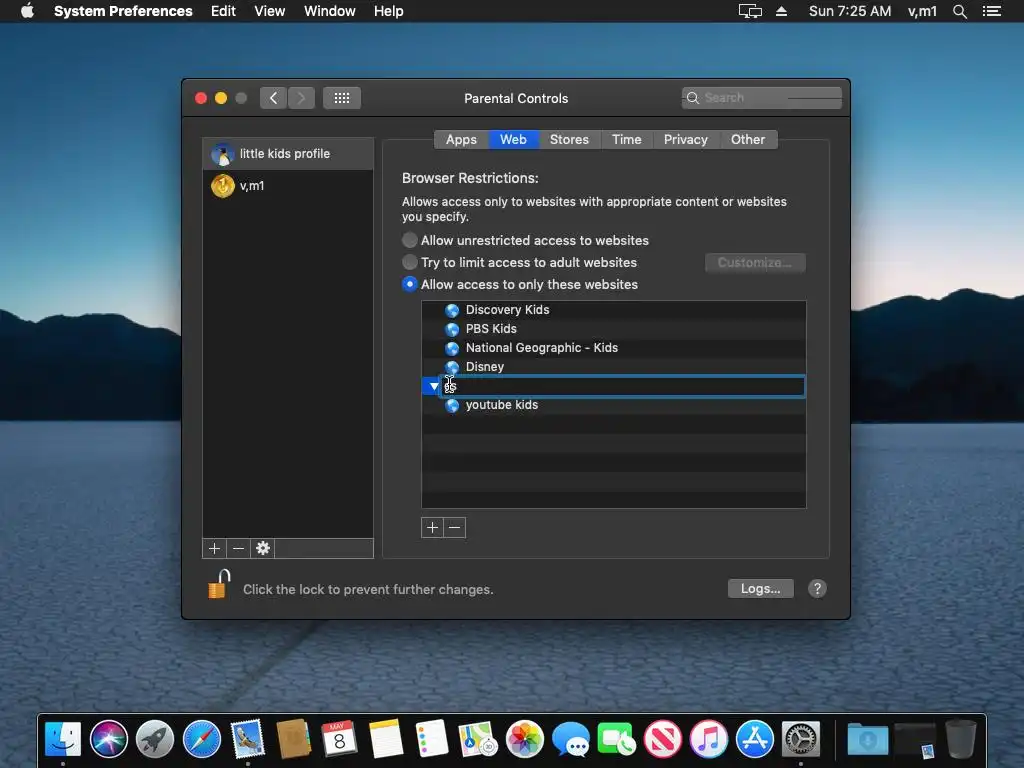Switch to the Privacy tab
The height and width of the screenshot is (768, 1024).
(686, 139)
